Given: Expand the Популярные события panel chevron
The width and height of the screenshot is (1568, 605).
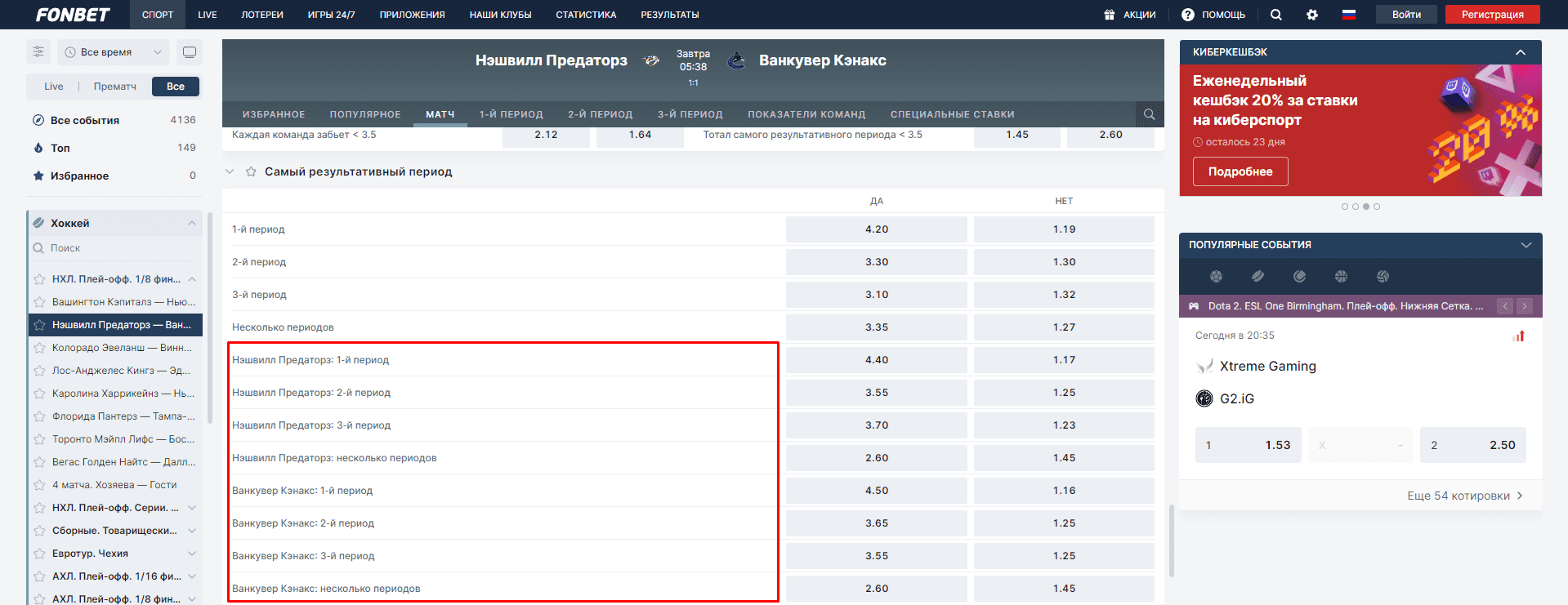Looking at the screenshot, I should (1526, 245).
